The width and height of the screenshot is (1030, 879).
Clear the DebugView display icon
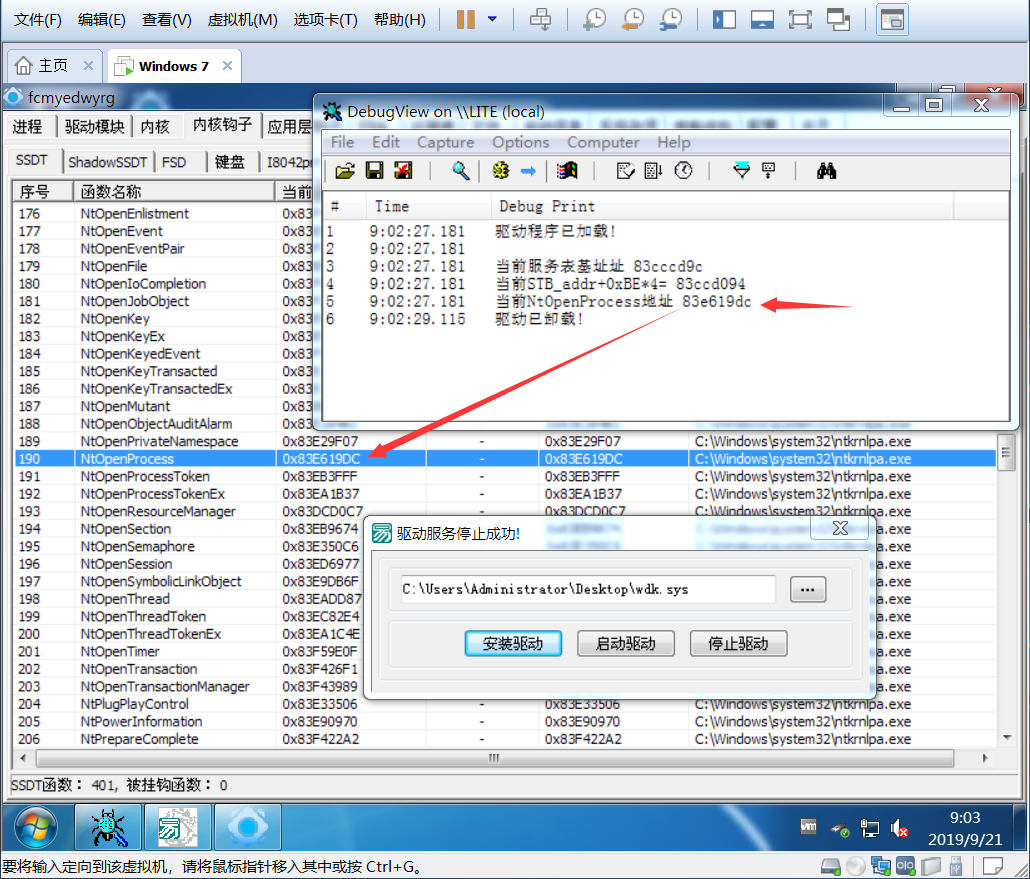pyautogui.click(x=625, y=171)
